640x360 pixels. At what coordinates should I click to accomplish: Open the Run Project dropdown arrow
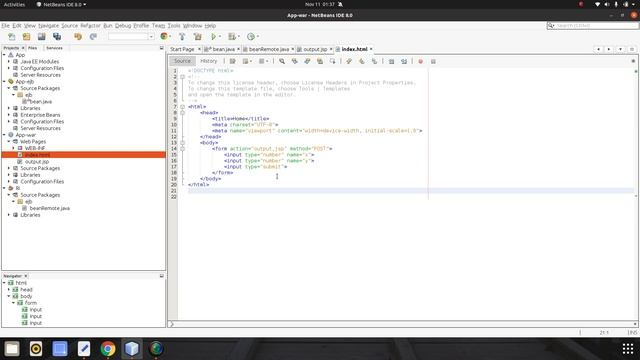coord(220,37)
